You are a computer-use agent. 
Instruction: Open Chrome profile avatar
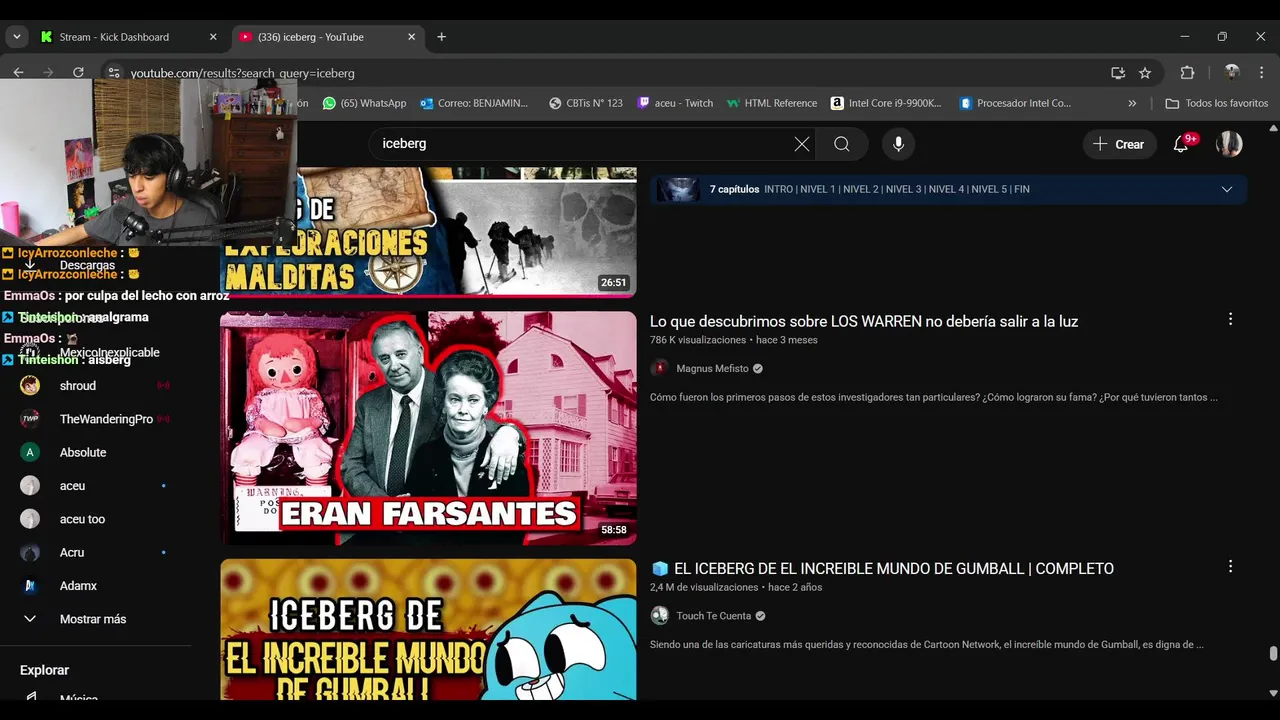tap(1232, 72)
